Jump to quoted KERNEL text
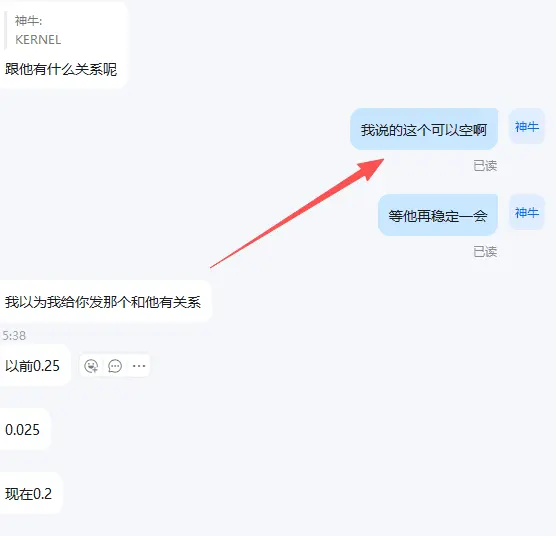The width and height of the screenshot is (556, 536). pyautogui.click(x=38, y=40)
